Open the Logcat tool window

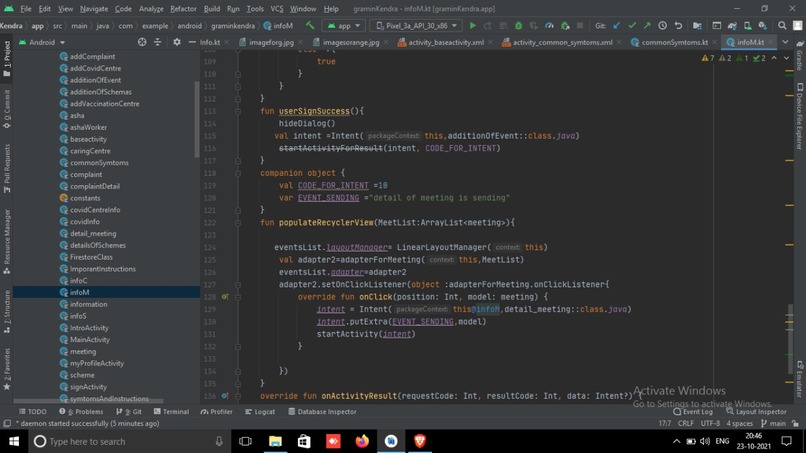(x=260, y=411)
